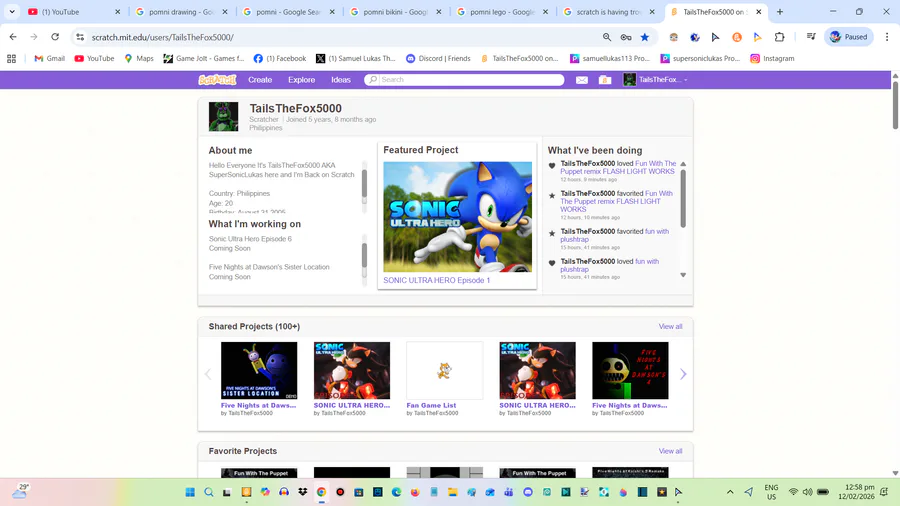This screenshot has height=506, width=900.
Task: Open the Facebook bookmark
Action: (x=280, y=58)
